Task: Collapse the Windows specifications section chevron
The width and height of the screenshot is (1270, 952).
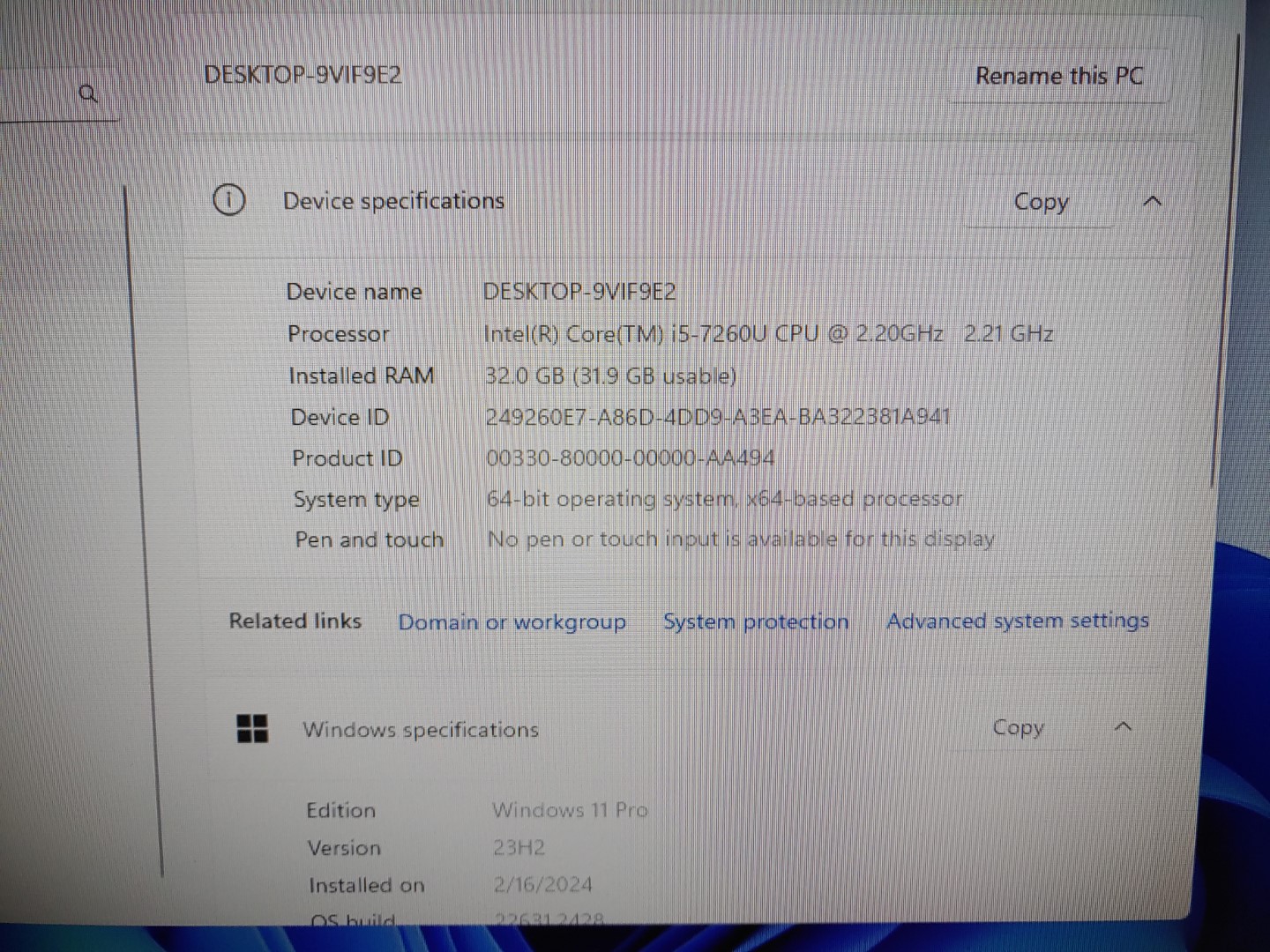Action: 1123,727
